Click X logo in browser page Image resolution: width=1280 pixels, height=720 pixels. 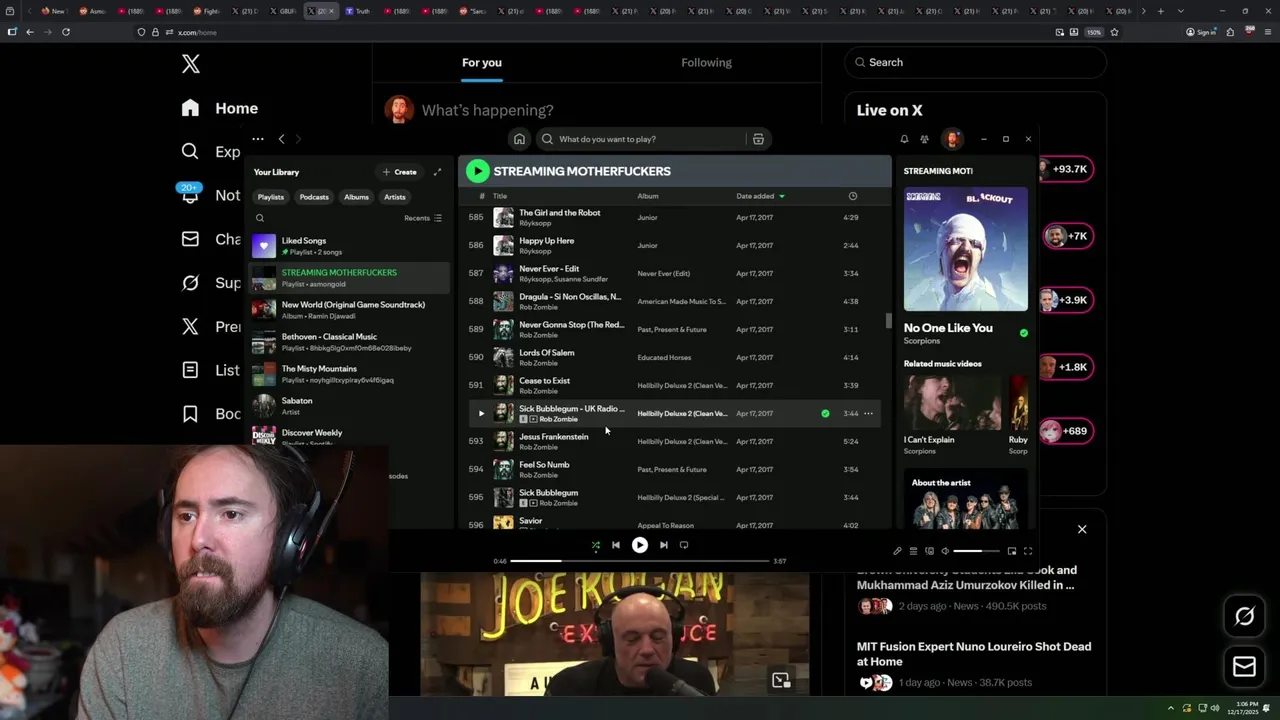coord(191,64)
